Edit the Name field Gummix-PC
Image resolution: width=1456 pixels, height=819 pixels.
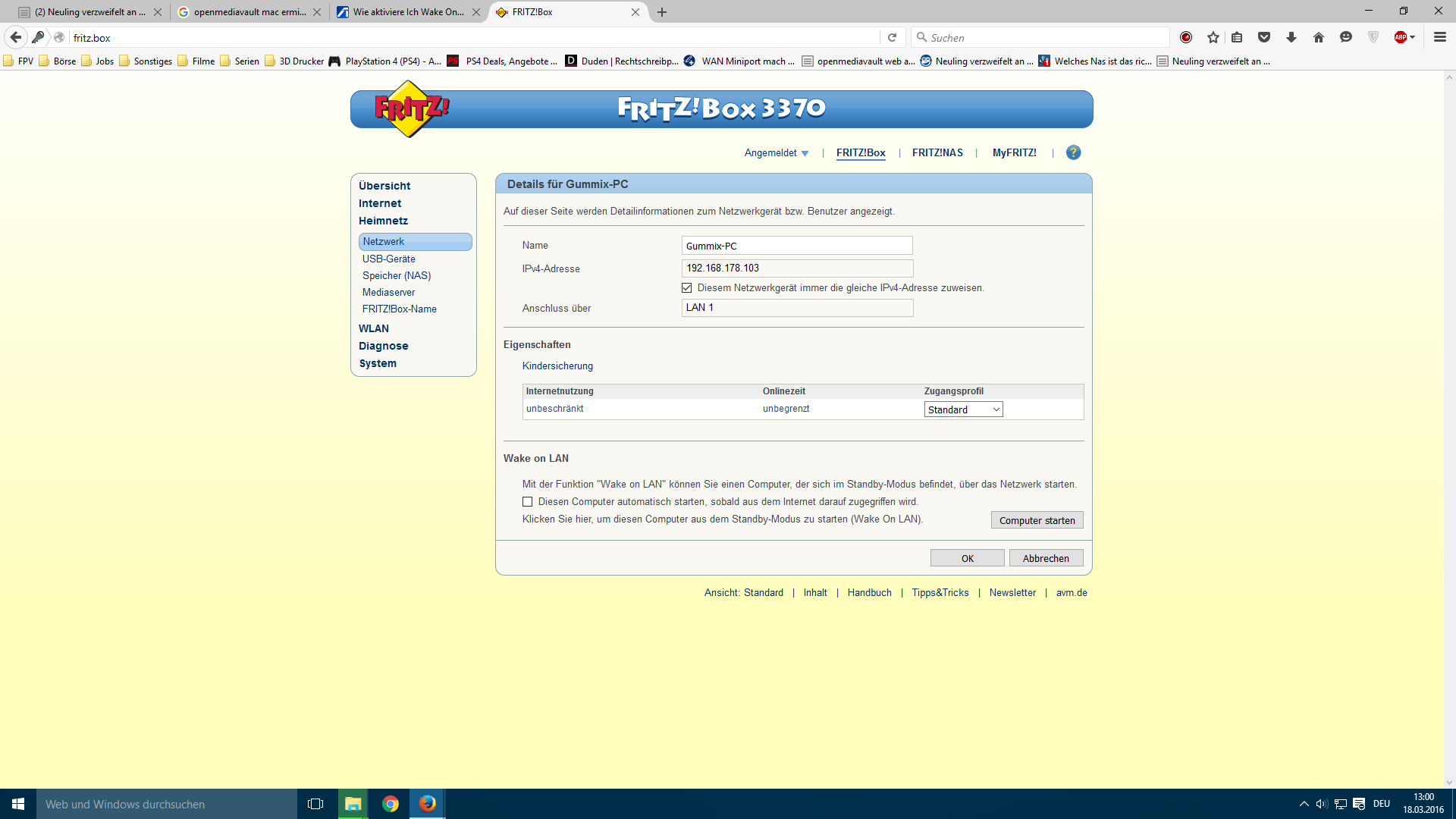[x=797, y=246]
